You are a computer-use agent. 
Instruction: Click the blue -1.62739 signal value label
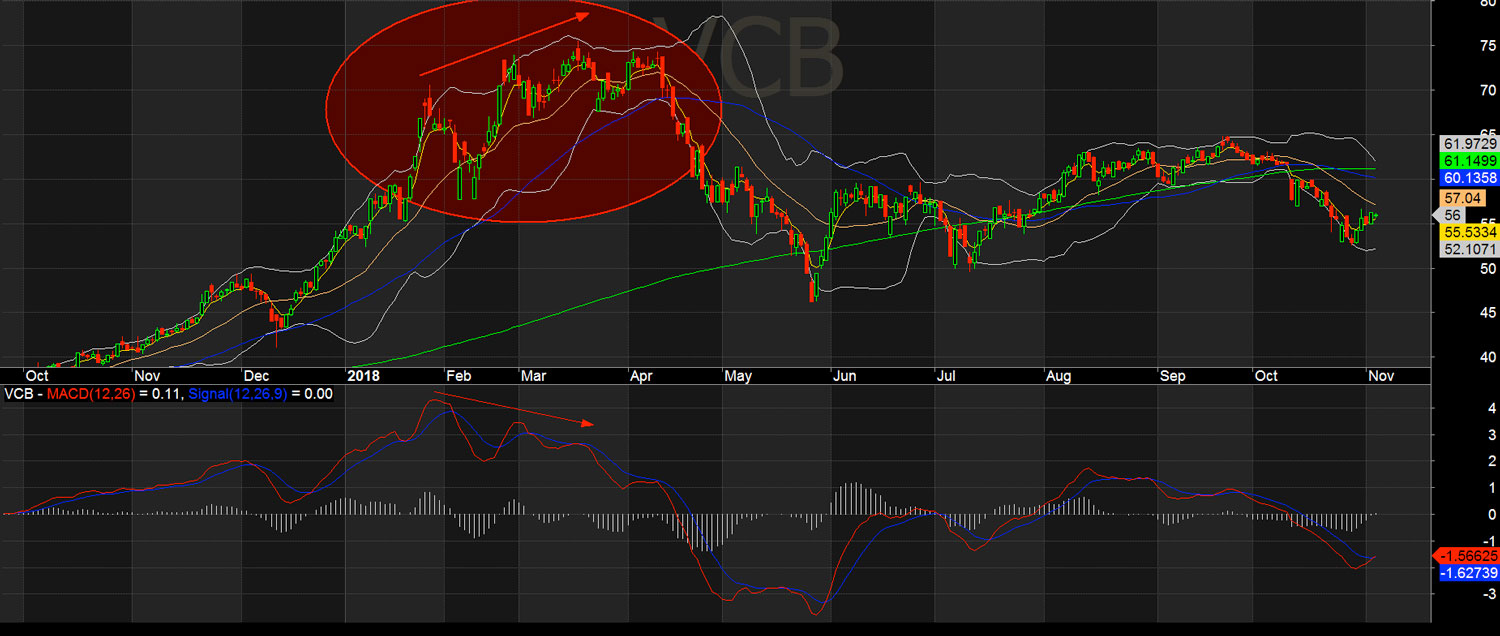coord(1466,573)
